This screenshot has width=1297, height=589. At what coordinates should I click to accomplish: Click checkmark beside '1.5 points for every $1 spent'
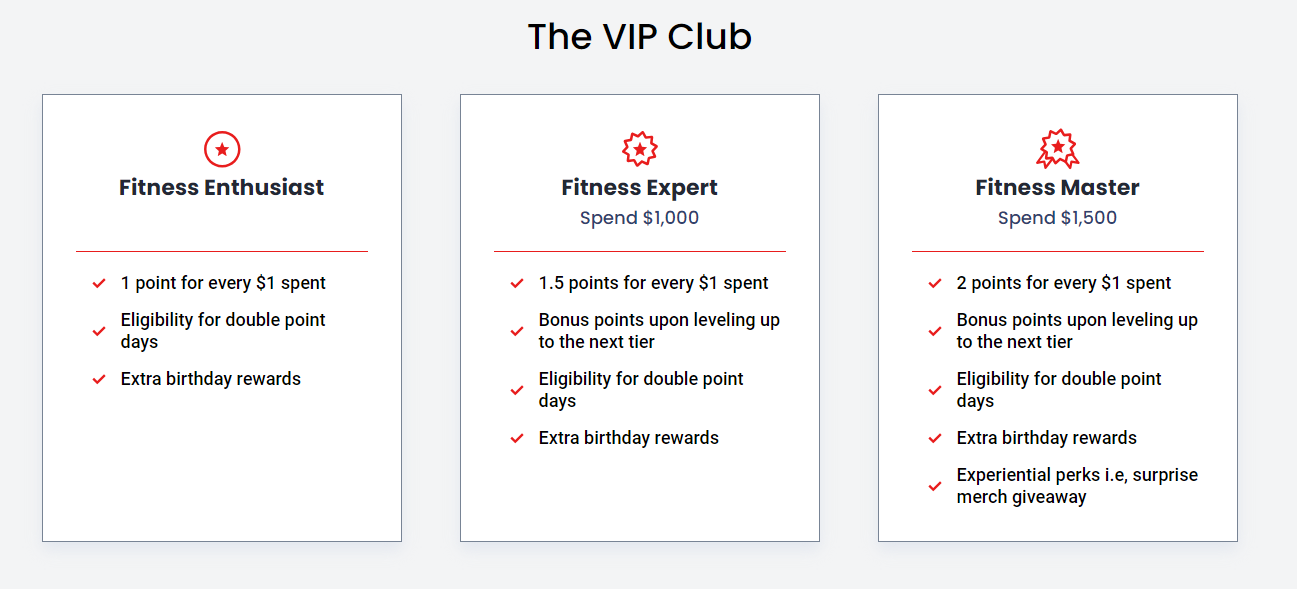point(517,284)
